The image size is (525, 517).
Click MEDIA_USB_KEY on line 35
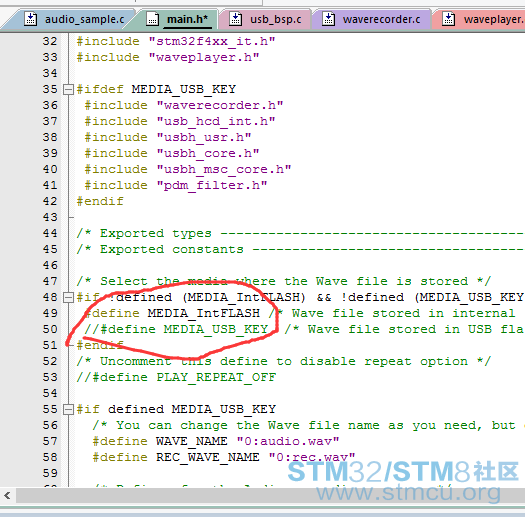tap(183, 89)
